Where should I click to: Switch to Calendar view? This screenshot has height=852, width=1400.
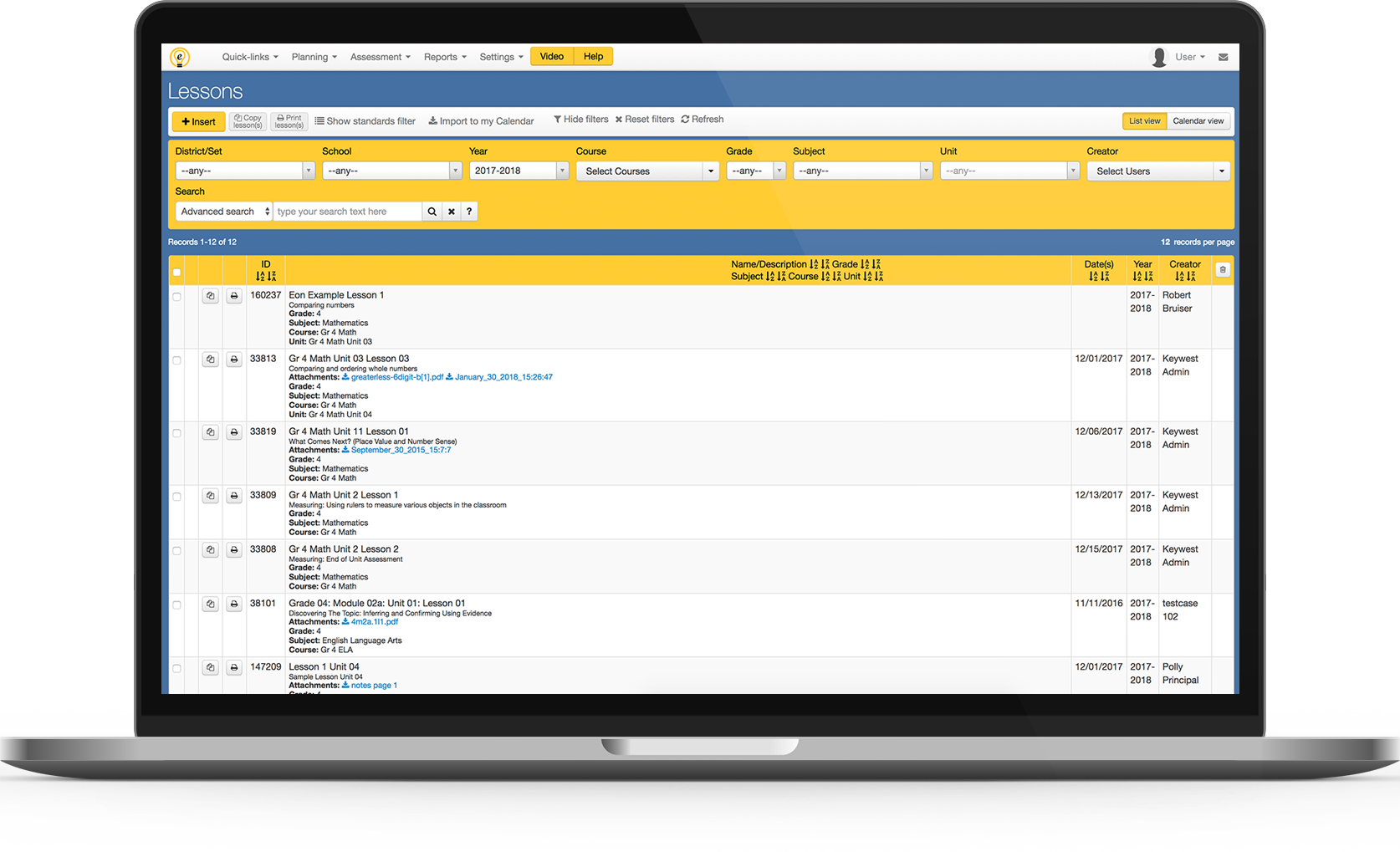tap(1198, 121)
